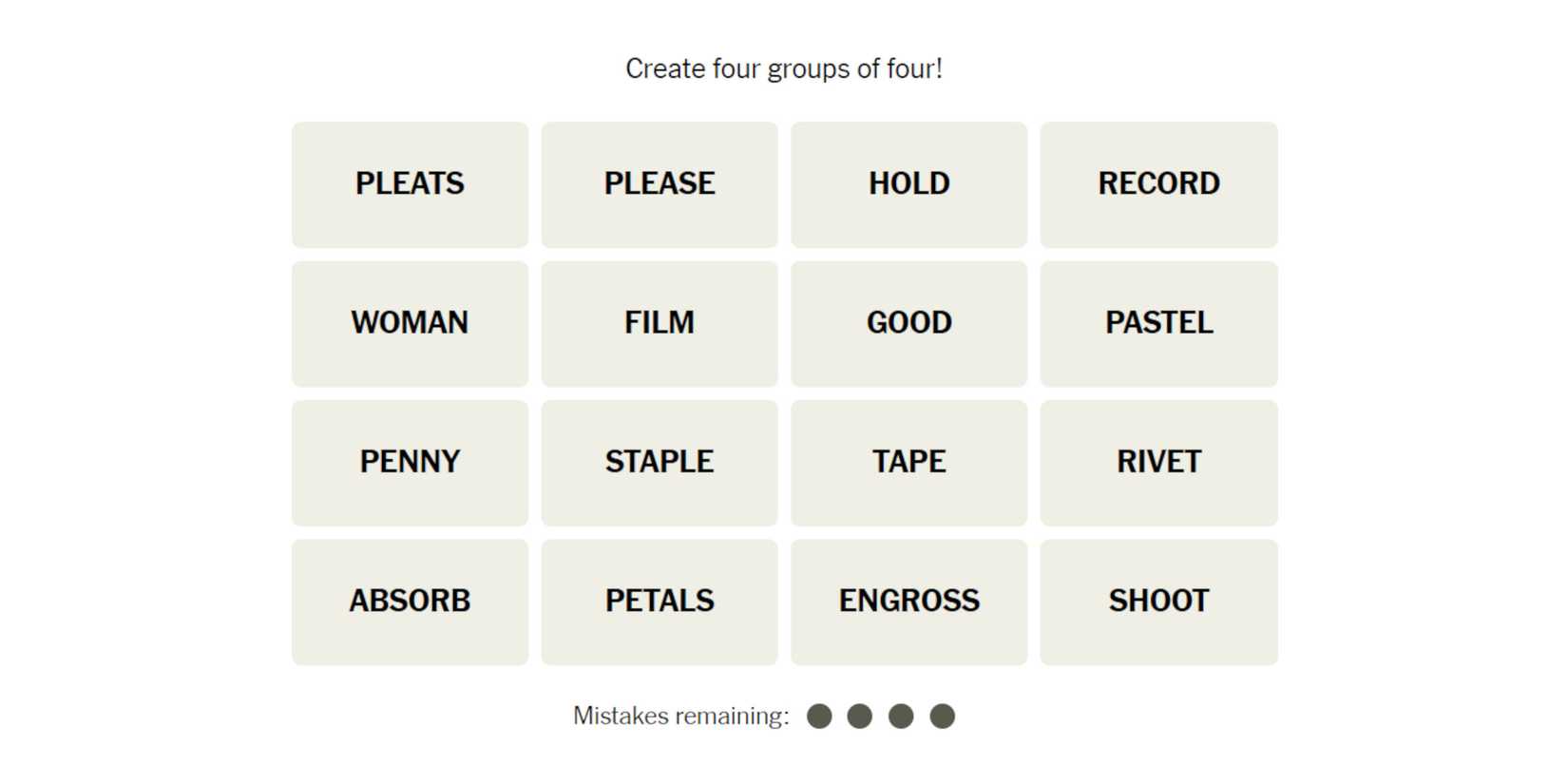
Task: Pick the PENNY word tile
Action: tap(410, 463)
